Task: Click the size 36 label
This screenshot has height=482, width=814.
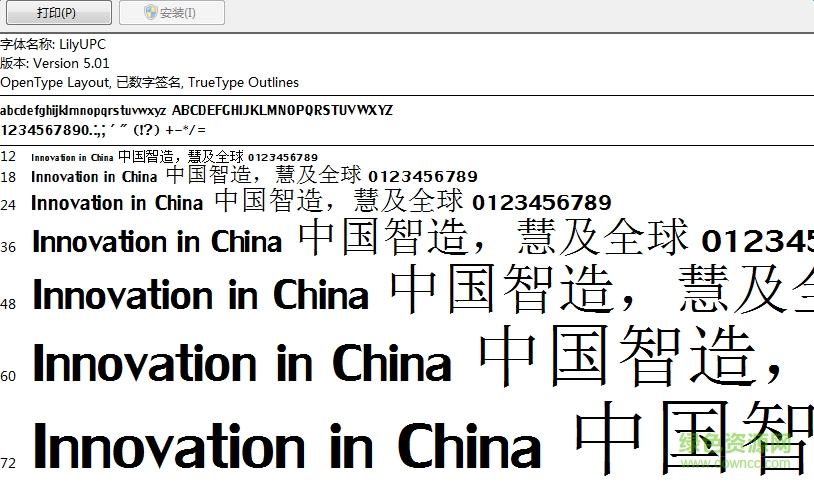Action: tap(8, 247)
